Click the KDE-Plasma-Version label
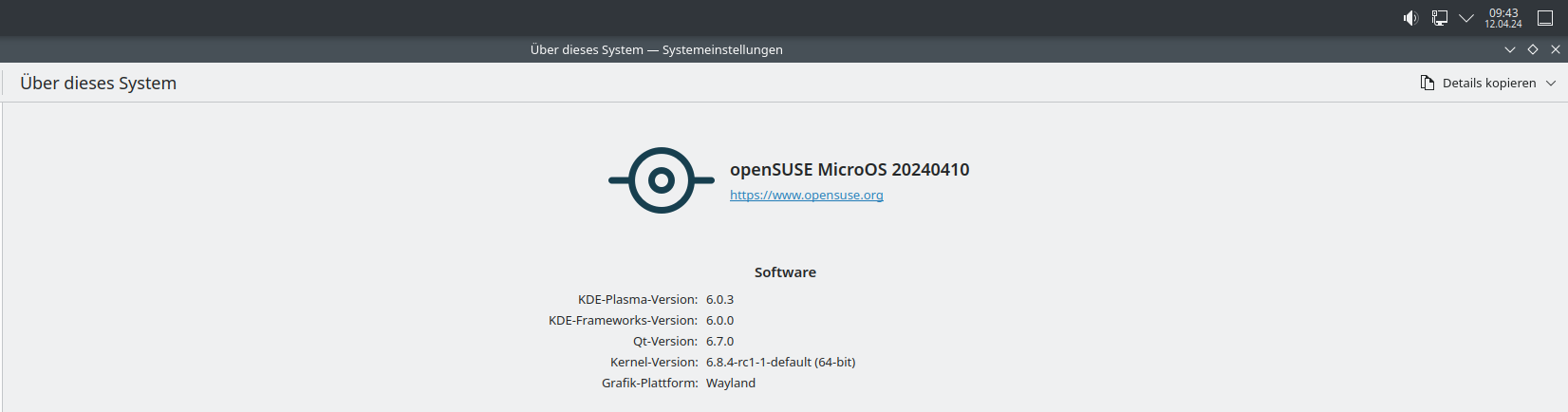Screen dimensions: 1568x412 (638, 299)
